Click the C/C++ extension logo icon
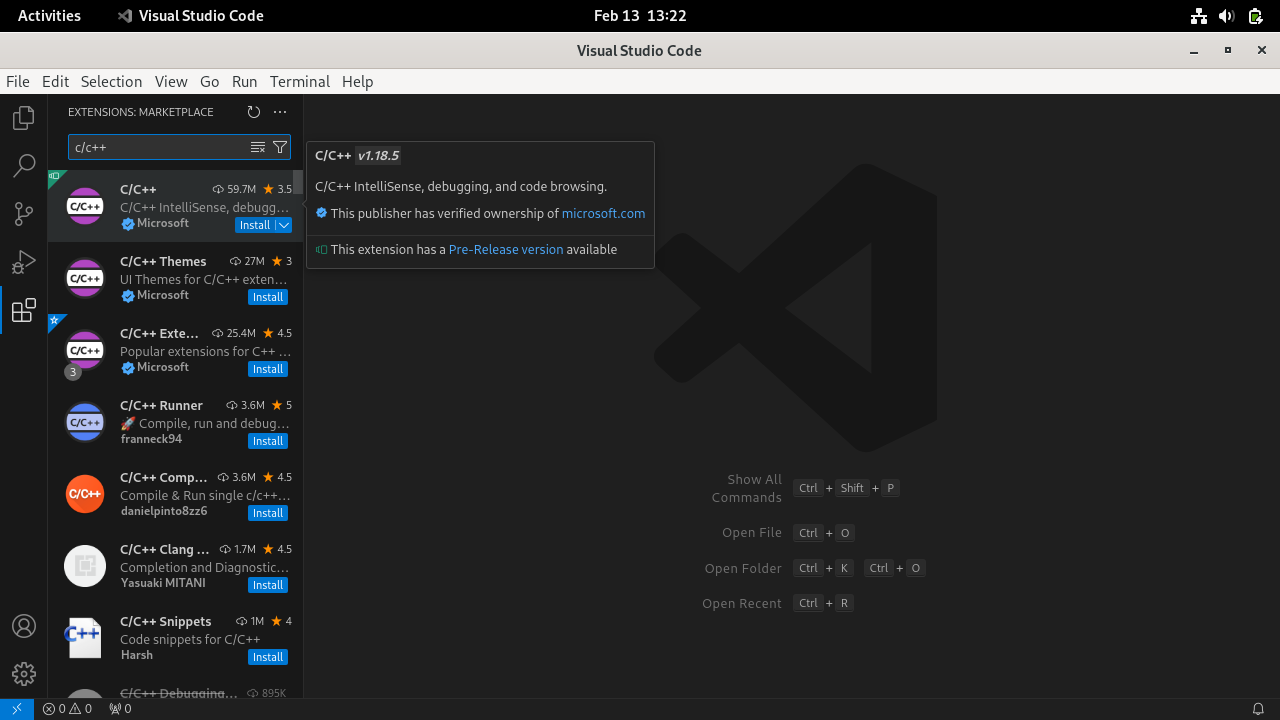The image size is (1280, 720). pos(85,206)
